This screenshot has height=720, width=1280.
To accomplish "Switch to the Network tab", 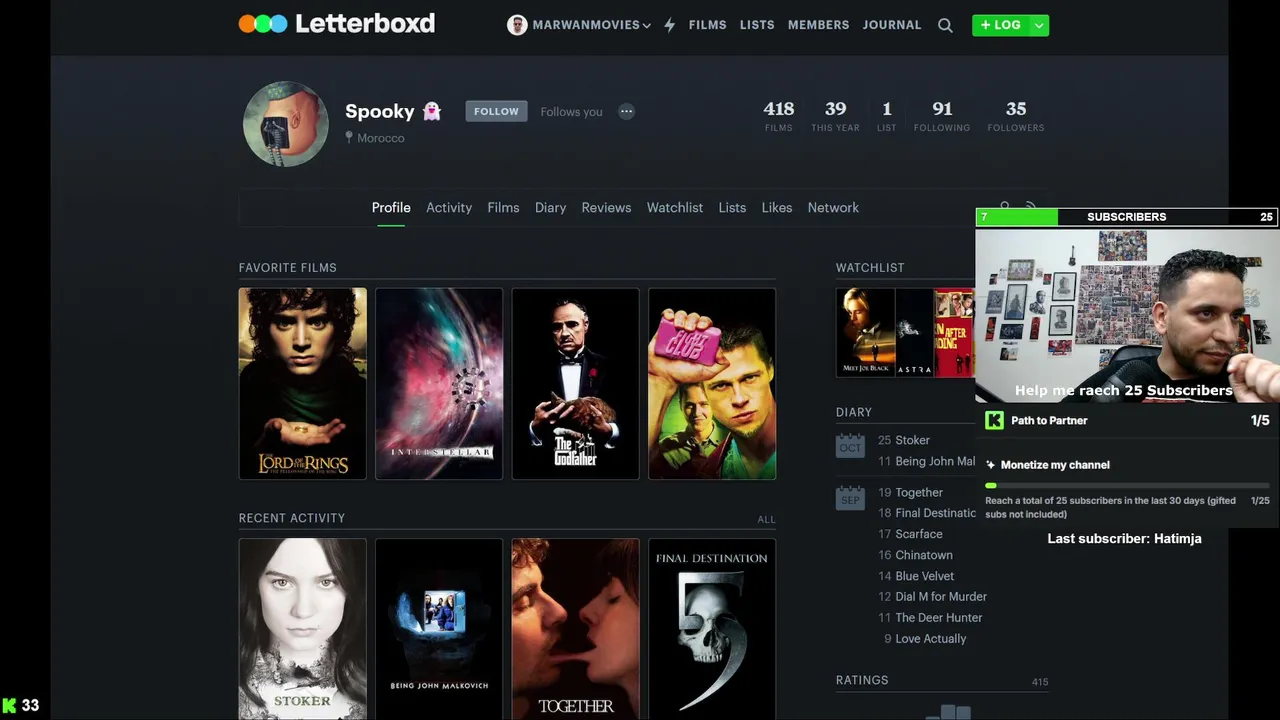I will click(833, 208).
